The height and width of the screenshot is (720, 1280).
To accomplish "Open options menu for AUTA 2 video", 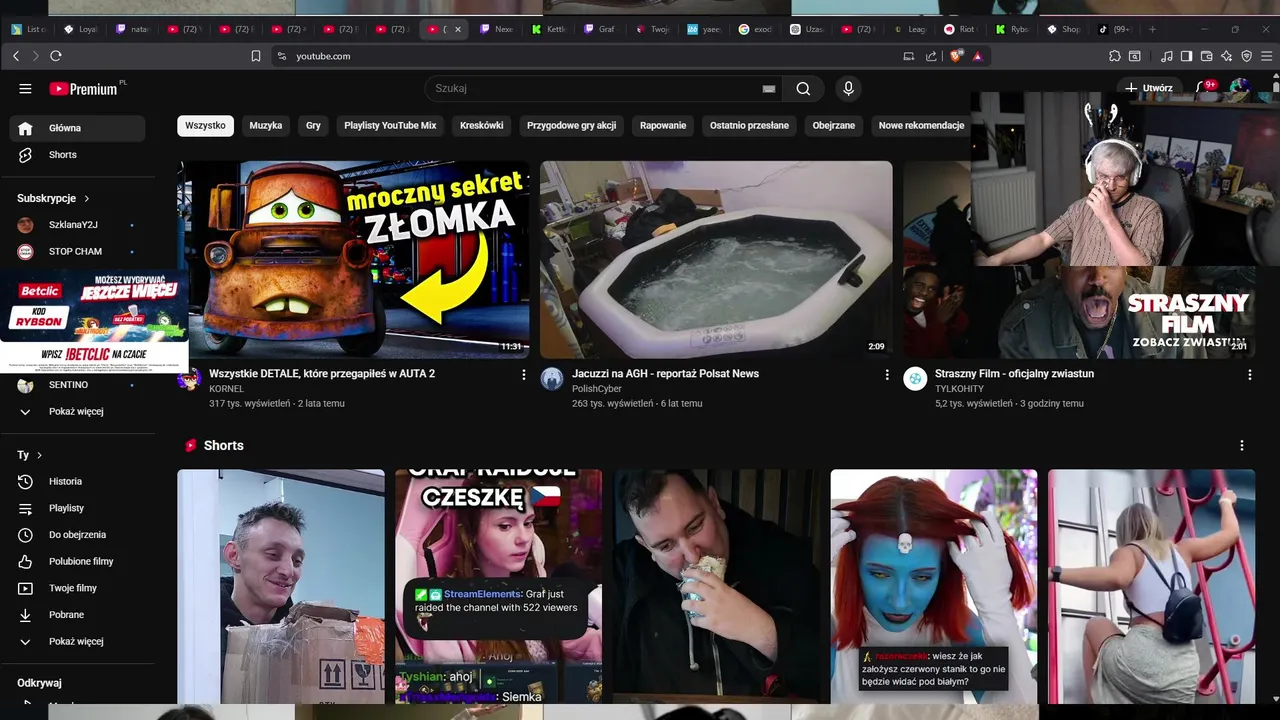I will (x=523, y=374).
